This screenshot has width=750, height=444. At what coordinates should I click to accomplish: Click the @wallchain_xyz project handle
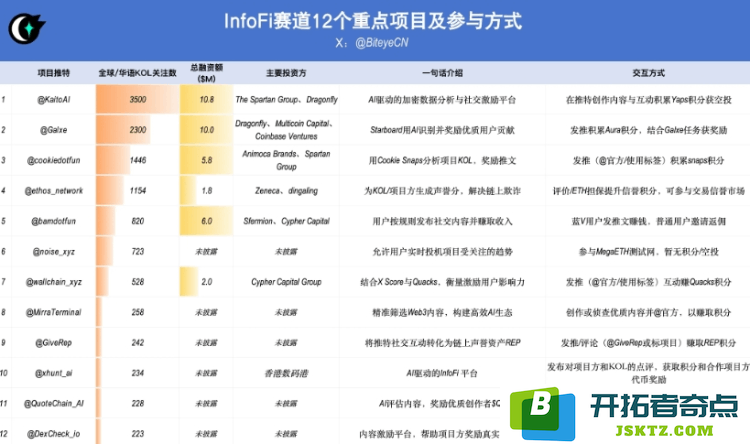[x=54, y=282]
